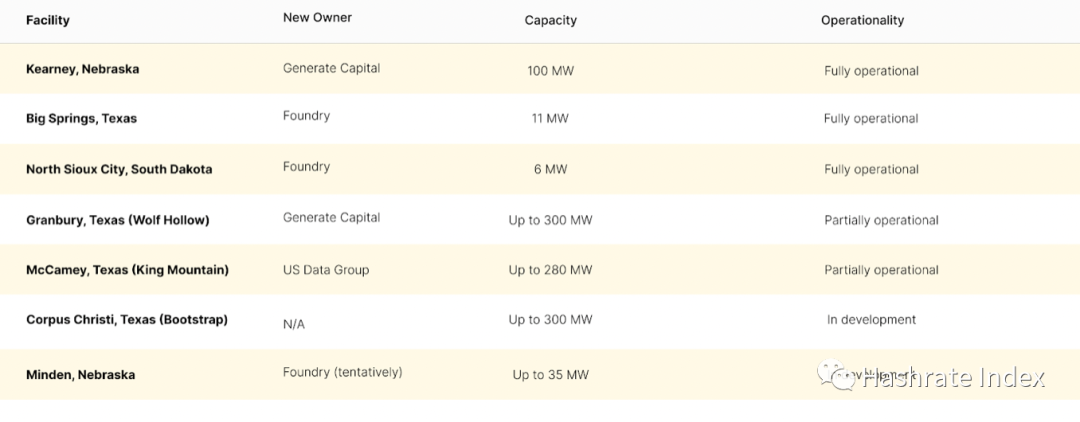The height and width of the screenshot is (422, 1080).
Task: Select the Up to 280 MW capacity
Action: point(550,270)
